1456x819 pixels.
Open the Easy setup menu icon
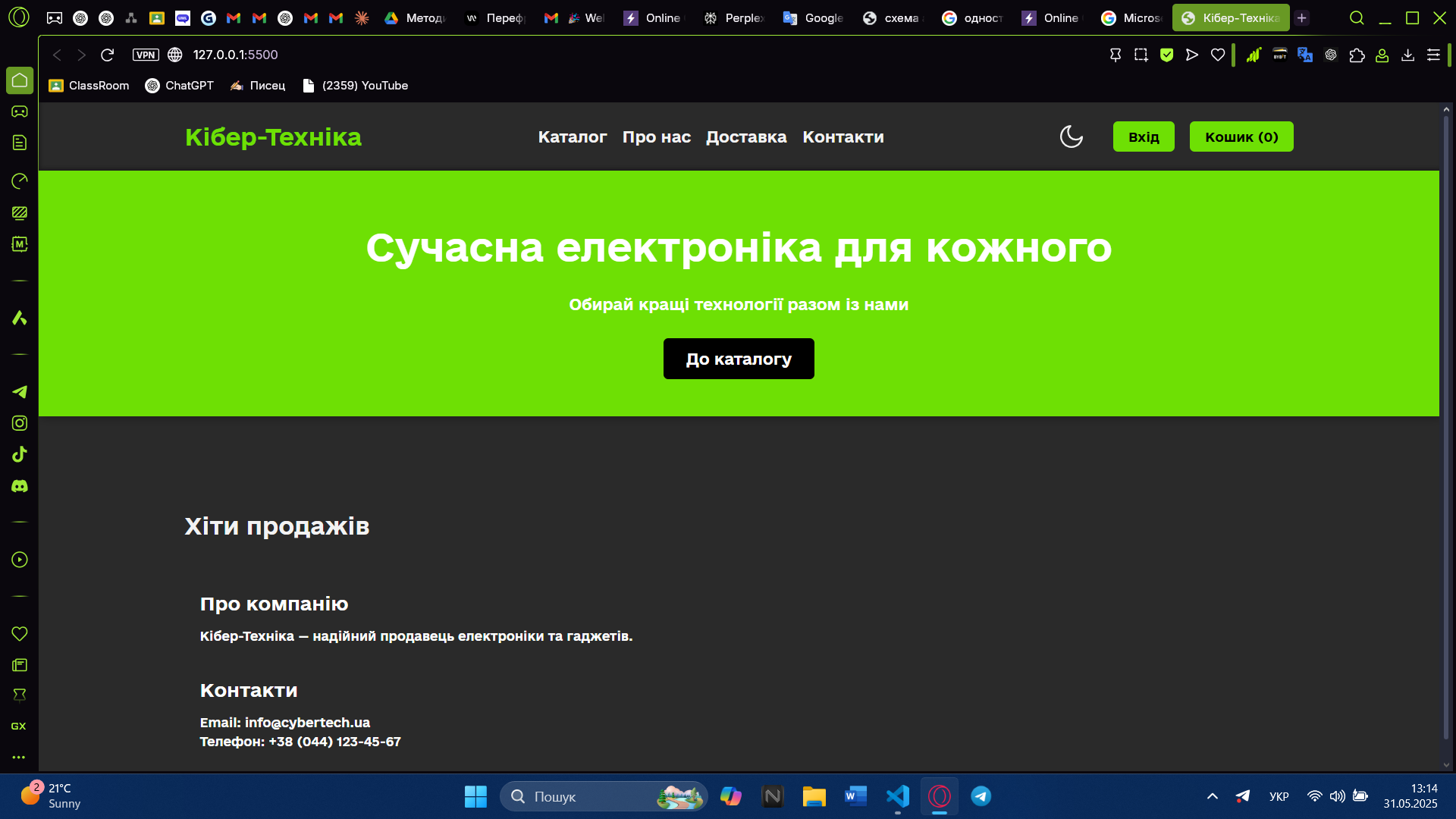pyautogui.click(x=1433, y=55)
